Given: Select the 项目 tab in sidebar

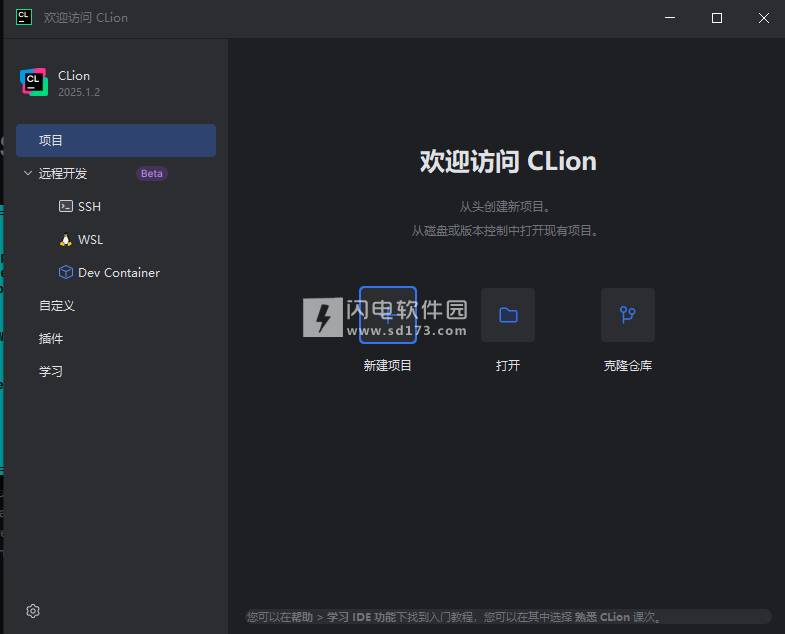Looking at the screenshot, I should tap(116, 140).
